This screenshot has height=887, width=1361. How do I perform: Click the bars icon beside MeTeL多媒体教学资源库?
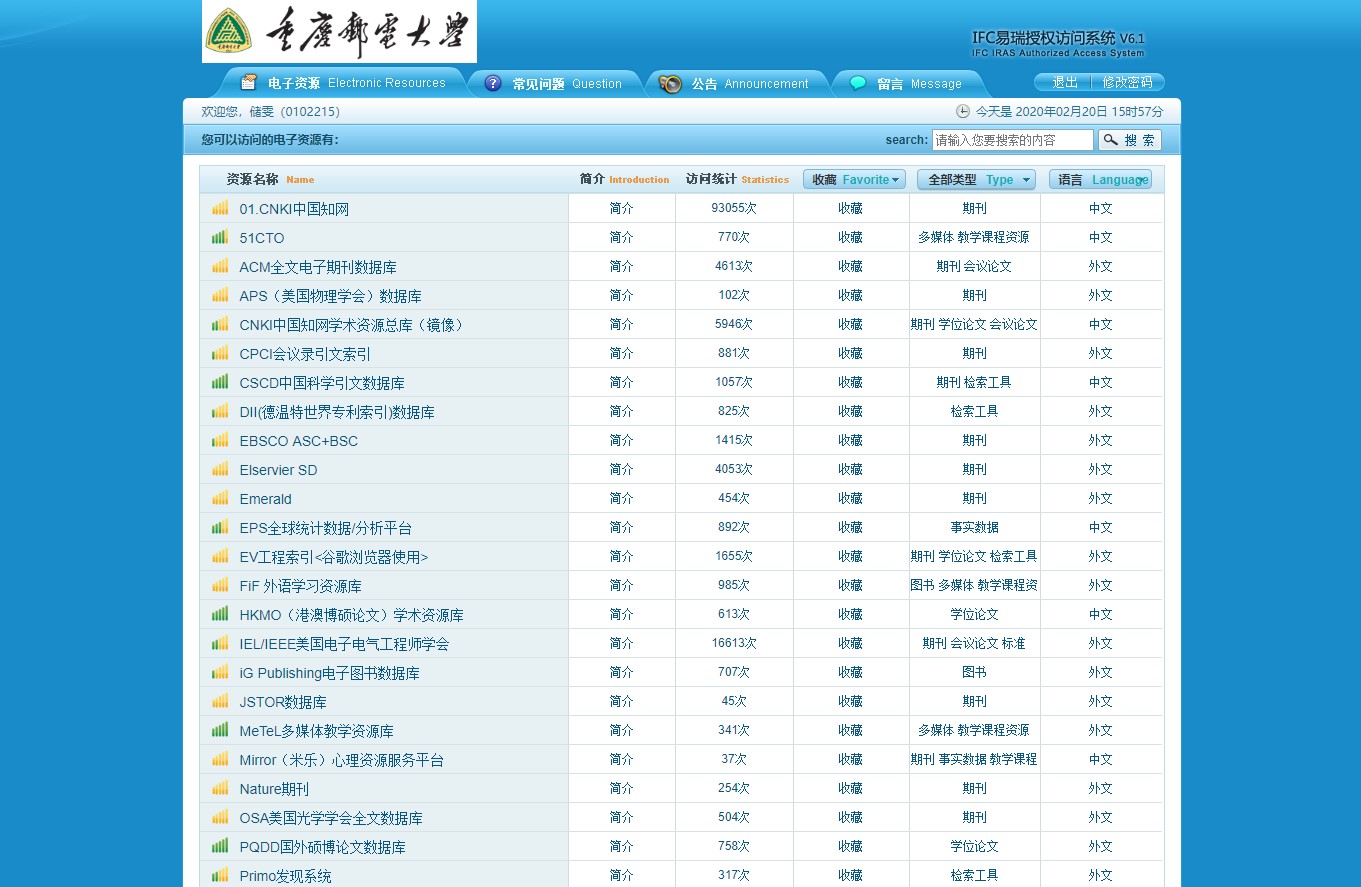click(x=220, y=730)
